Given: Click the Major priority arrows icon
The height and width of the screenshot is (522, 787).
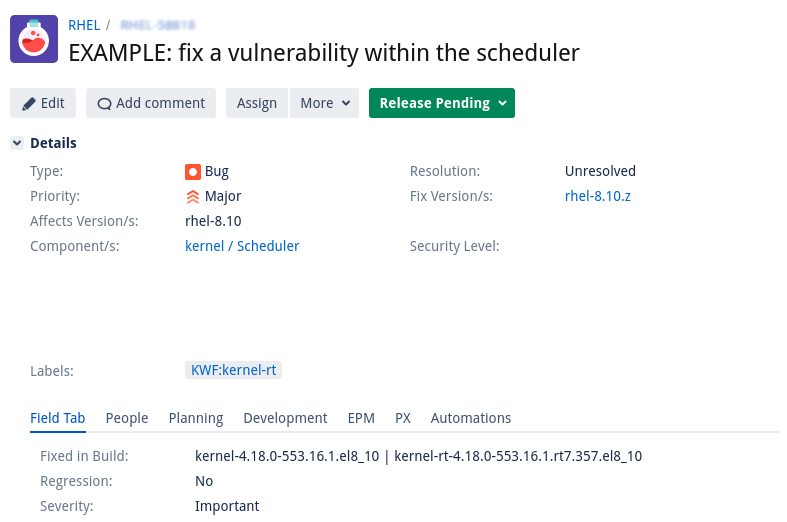Looking at the screenshot, I should tap(193, 196).
